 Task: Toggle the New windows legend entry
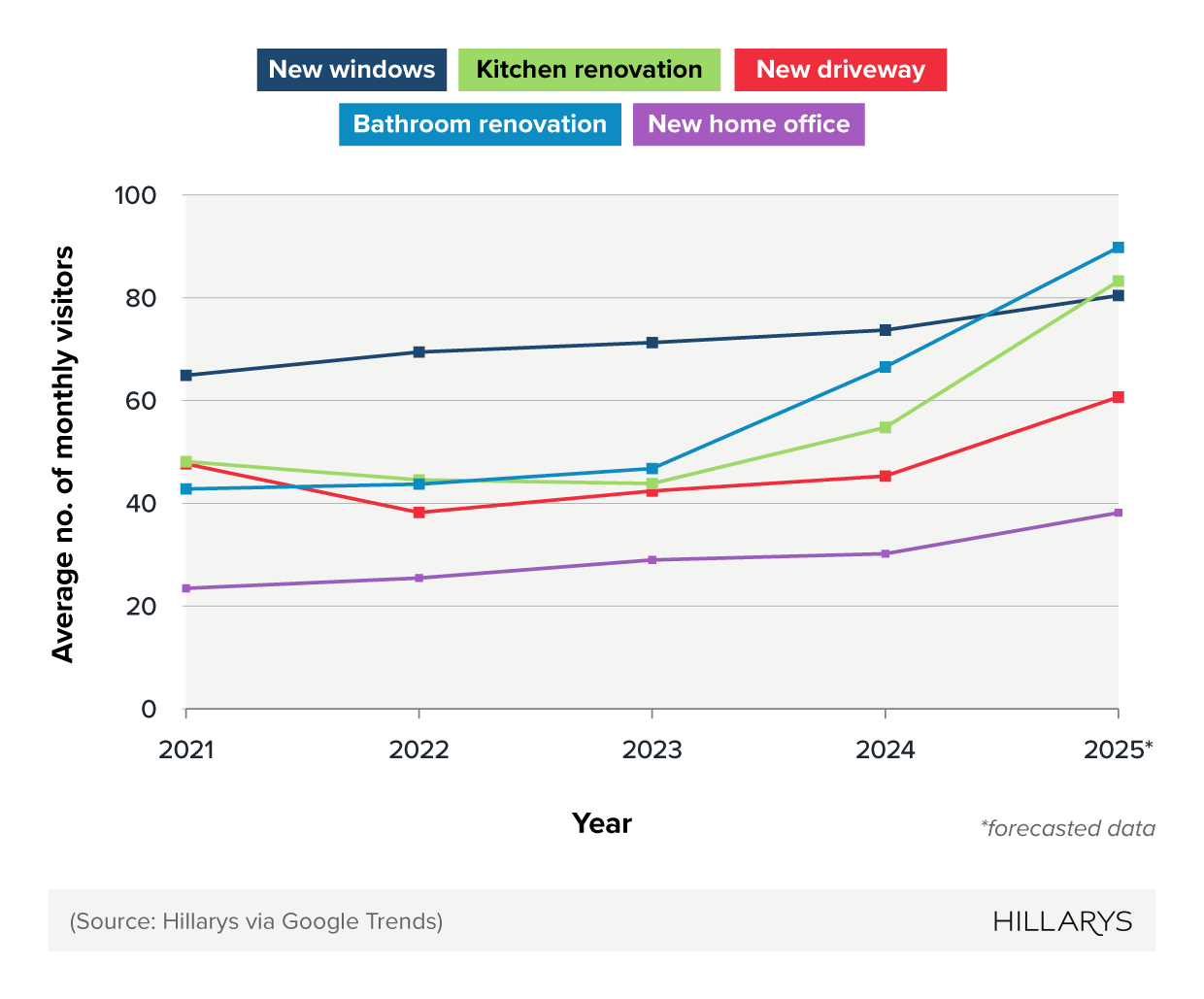351,69
